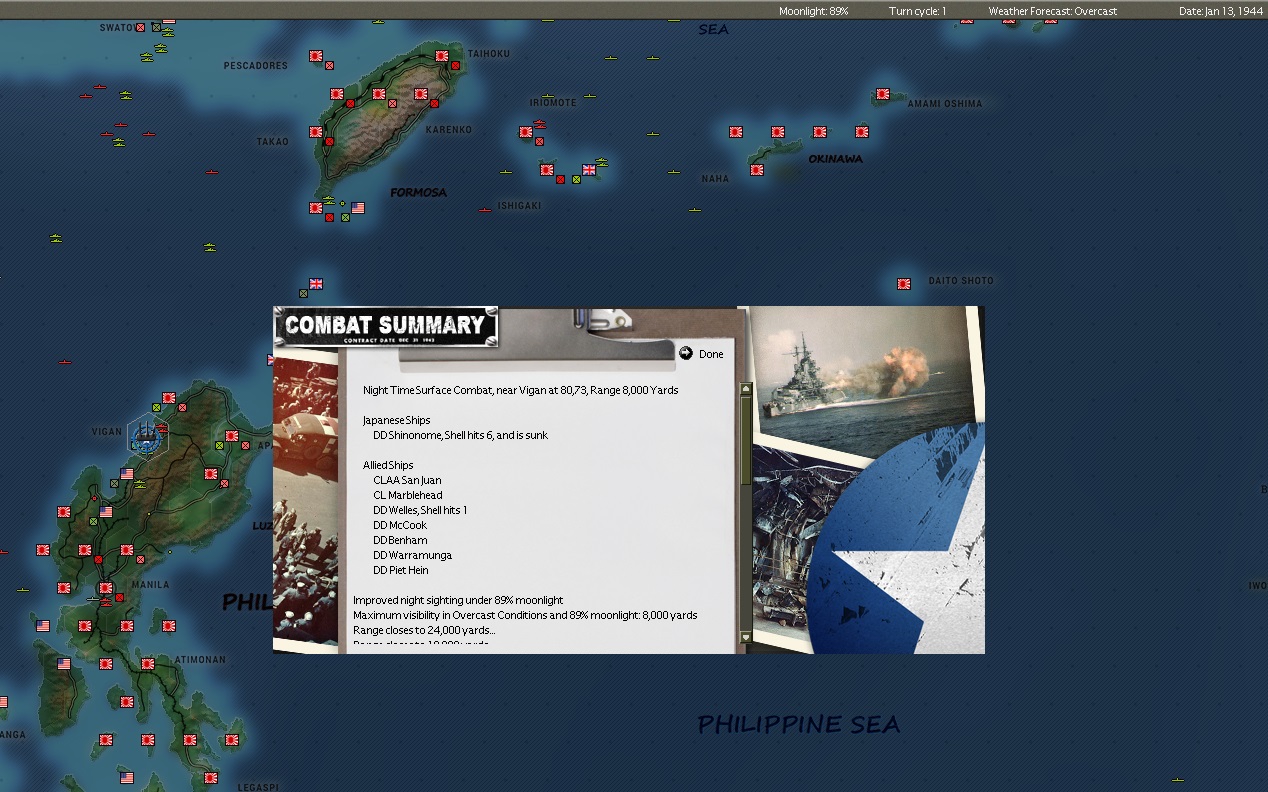This screenshot has height=792, width=1268.
Task: Select the Japanese base flag at Daito Shoto
Action: tap(904, 284)
